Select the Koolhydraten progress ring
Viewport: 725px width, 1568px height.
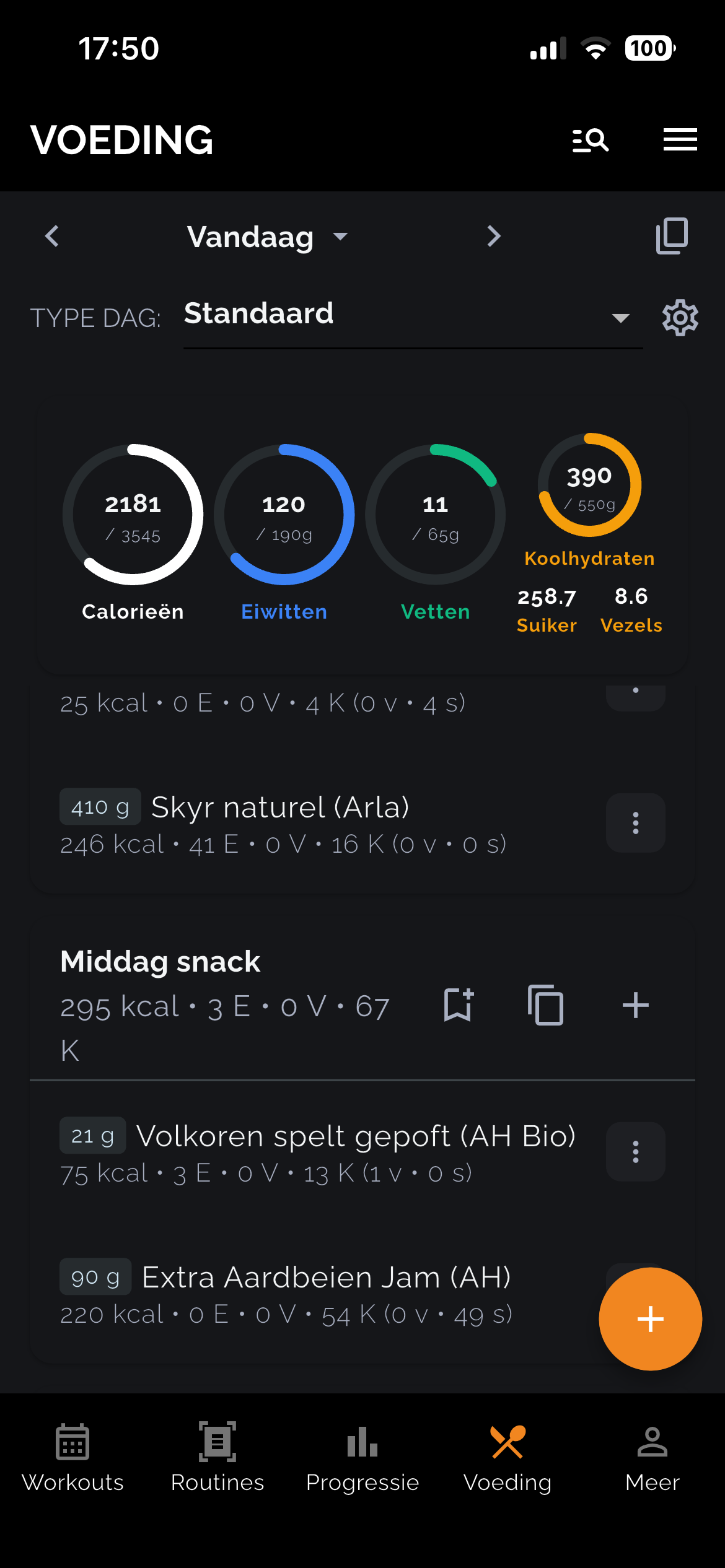click(x=589, y=485)
